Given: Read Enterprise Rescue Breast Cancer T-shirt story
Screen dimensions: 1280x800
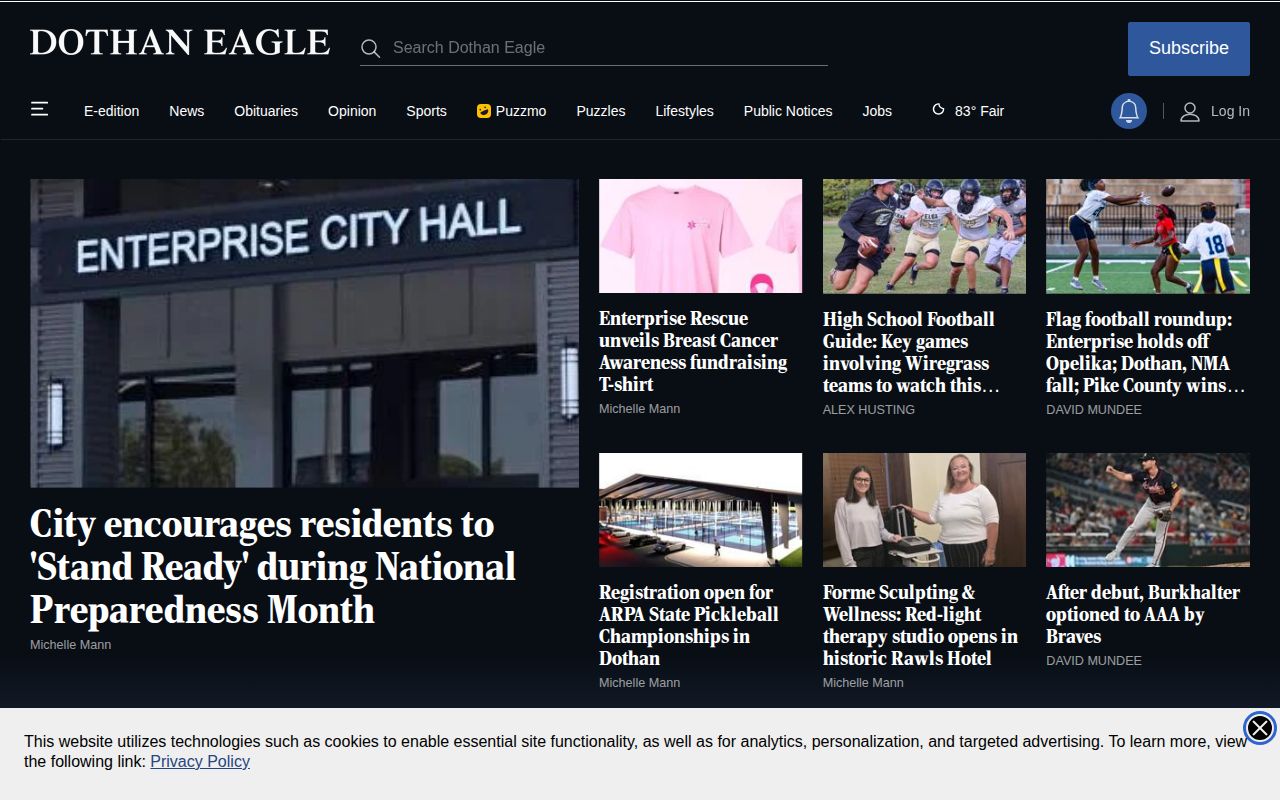Looking at the screenshot, I should point(693,351).
